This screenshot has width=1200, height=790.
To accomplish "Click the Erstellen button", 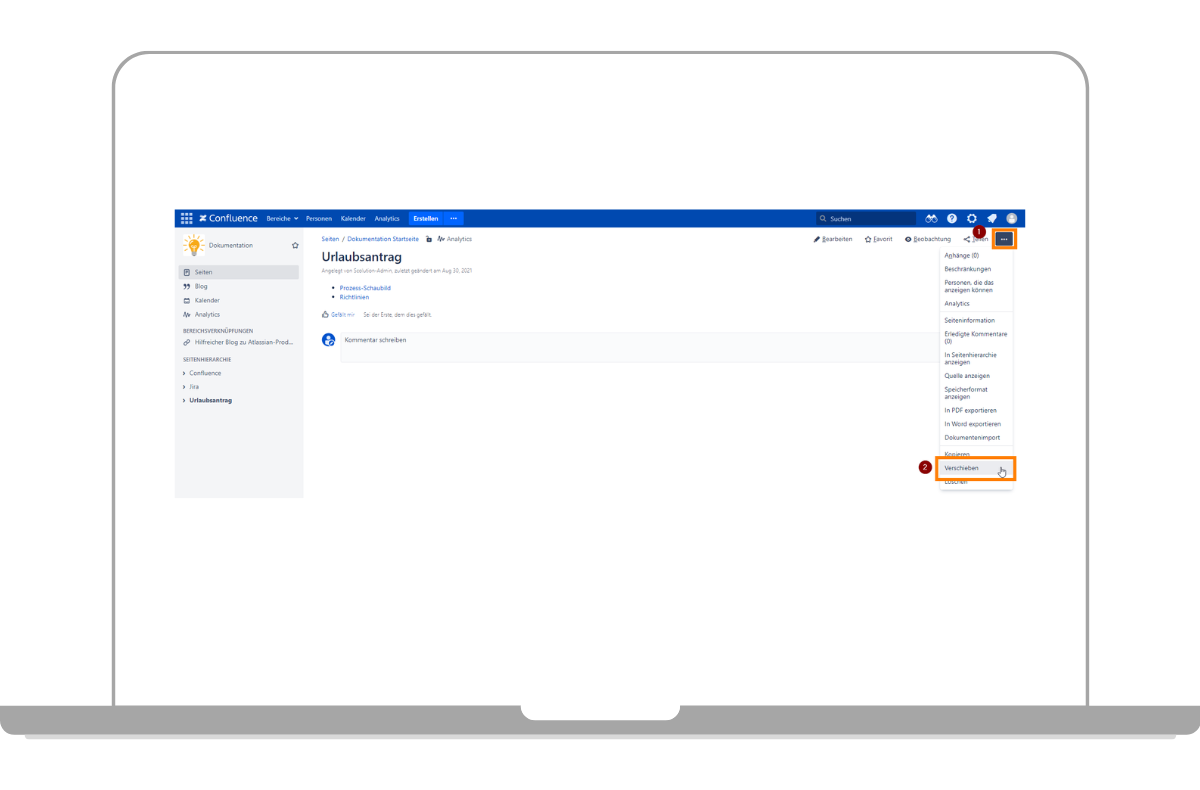I will pos(425,218).
